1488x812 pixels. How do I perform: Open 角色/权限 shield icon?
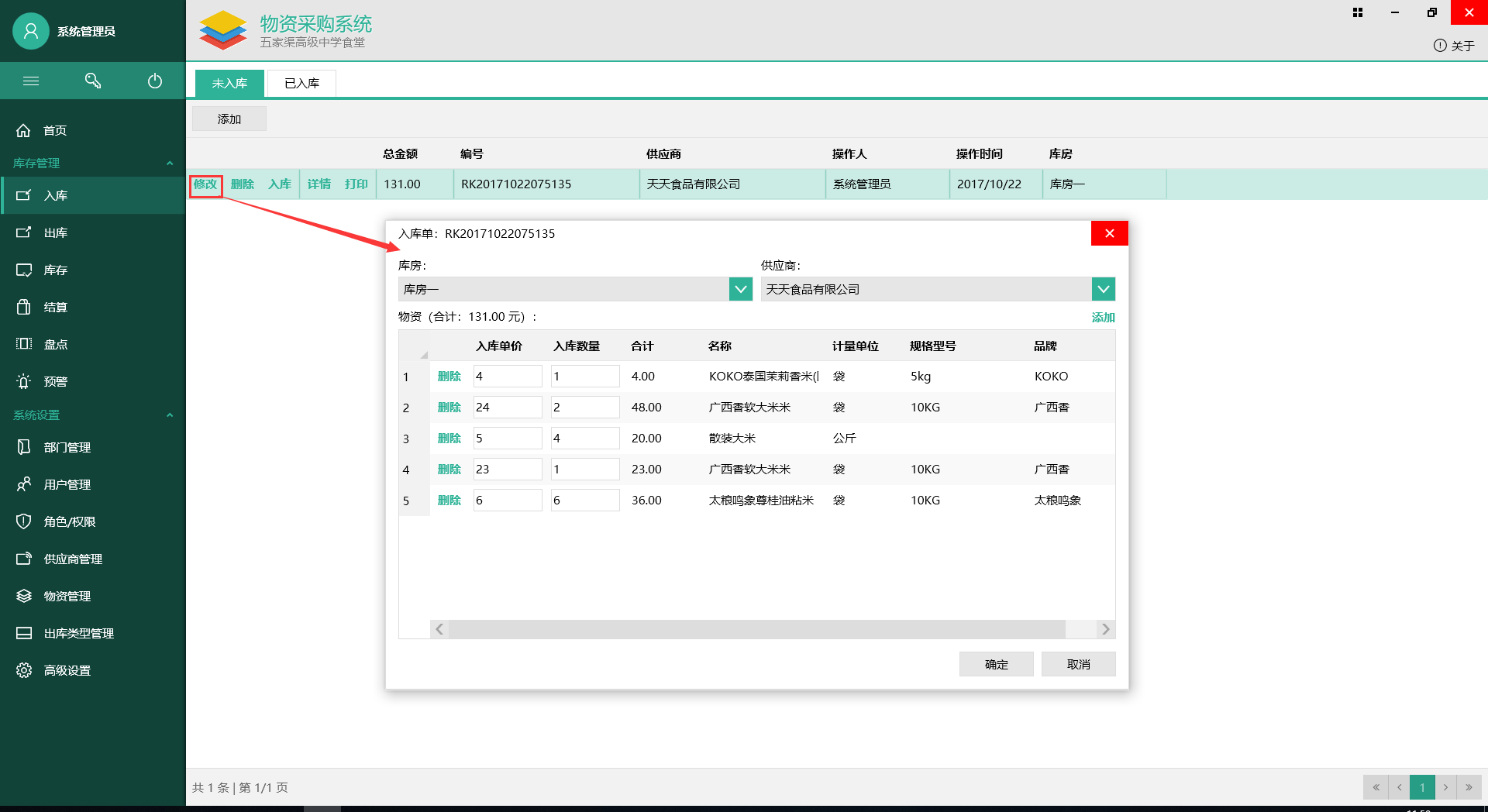(x=24, y=521)
